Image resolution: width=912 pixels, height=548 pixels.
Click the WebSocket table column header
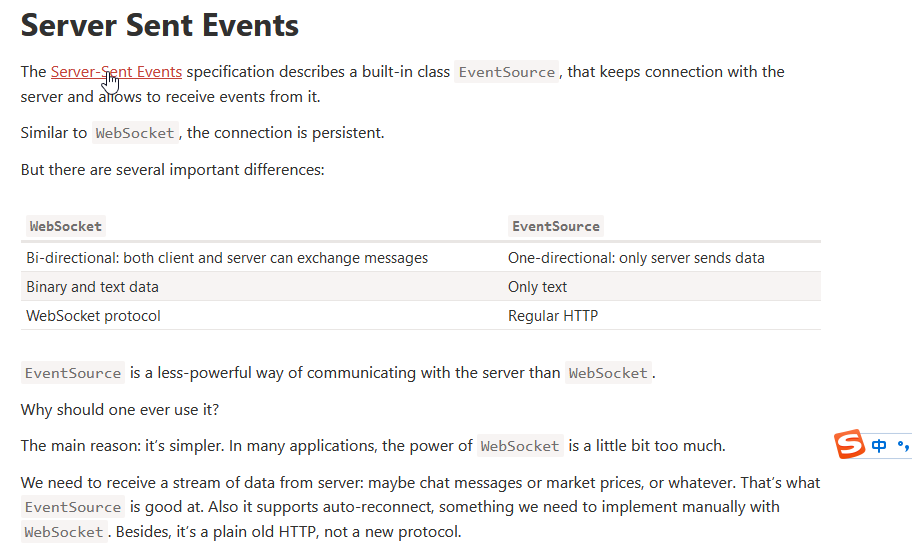tap(66, 226)
